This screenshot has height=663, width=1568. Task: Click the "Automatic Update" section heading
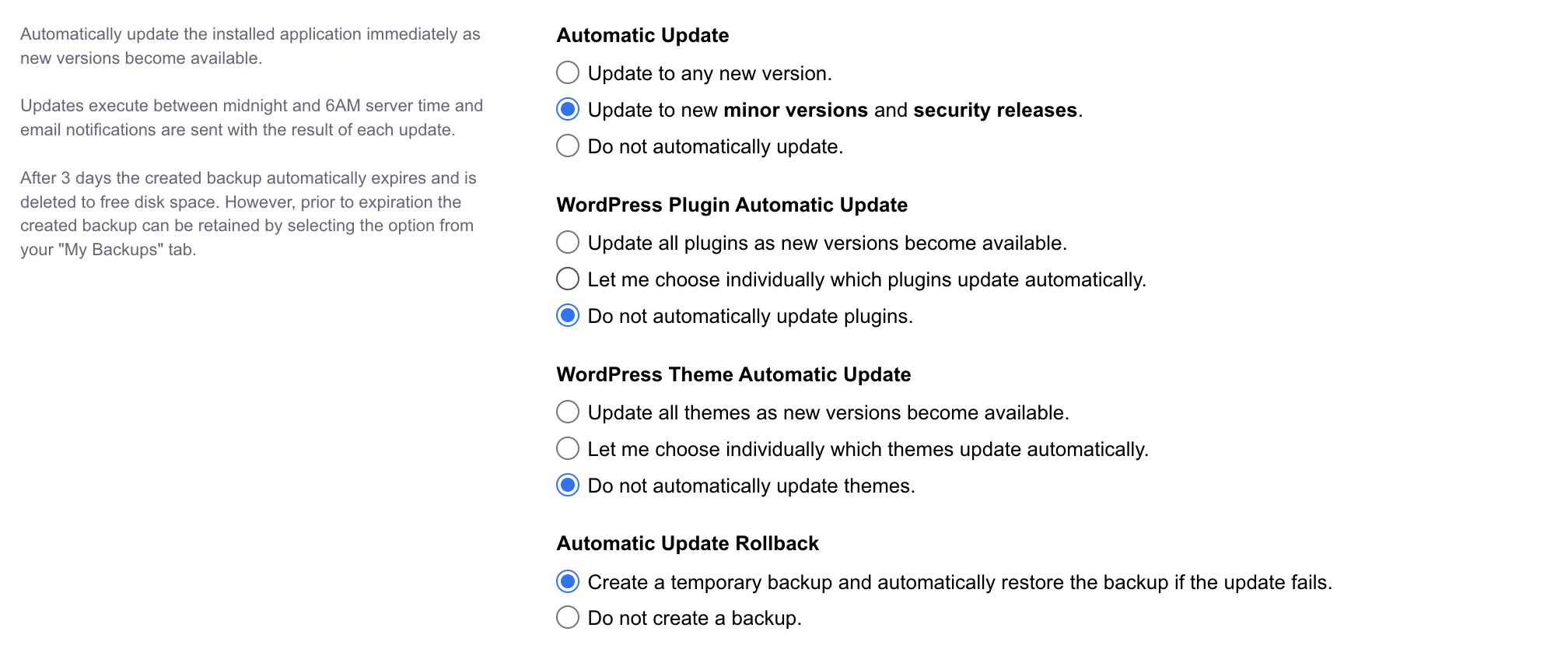[642, 35]
